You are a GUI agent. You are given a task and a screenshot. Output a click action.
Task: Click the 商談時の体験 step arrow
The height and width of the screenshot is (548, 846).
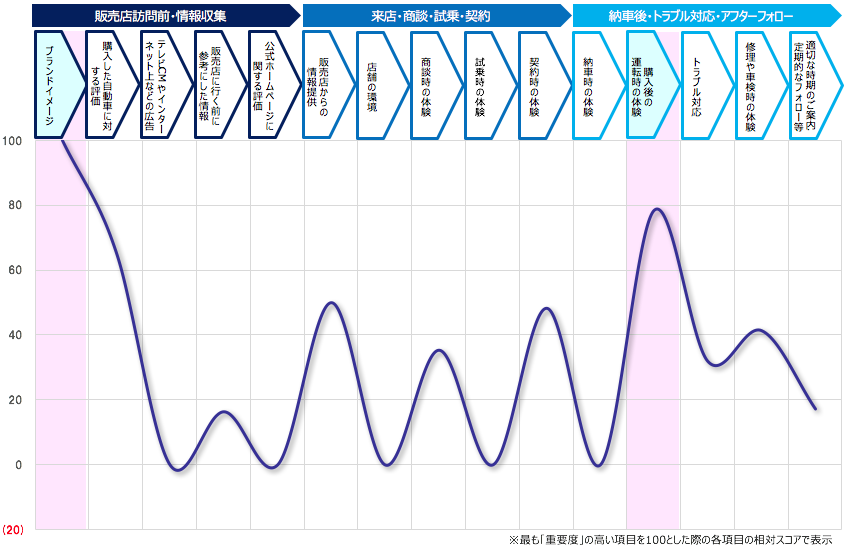tap(434, 85)
